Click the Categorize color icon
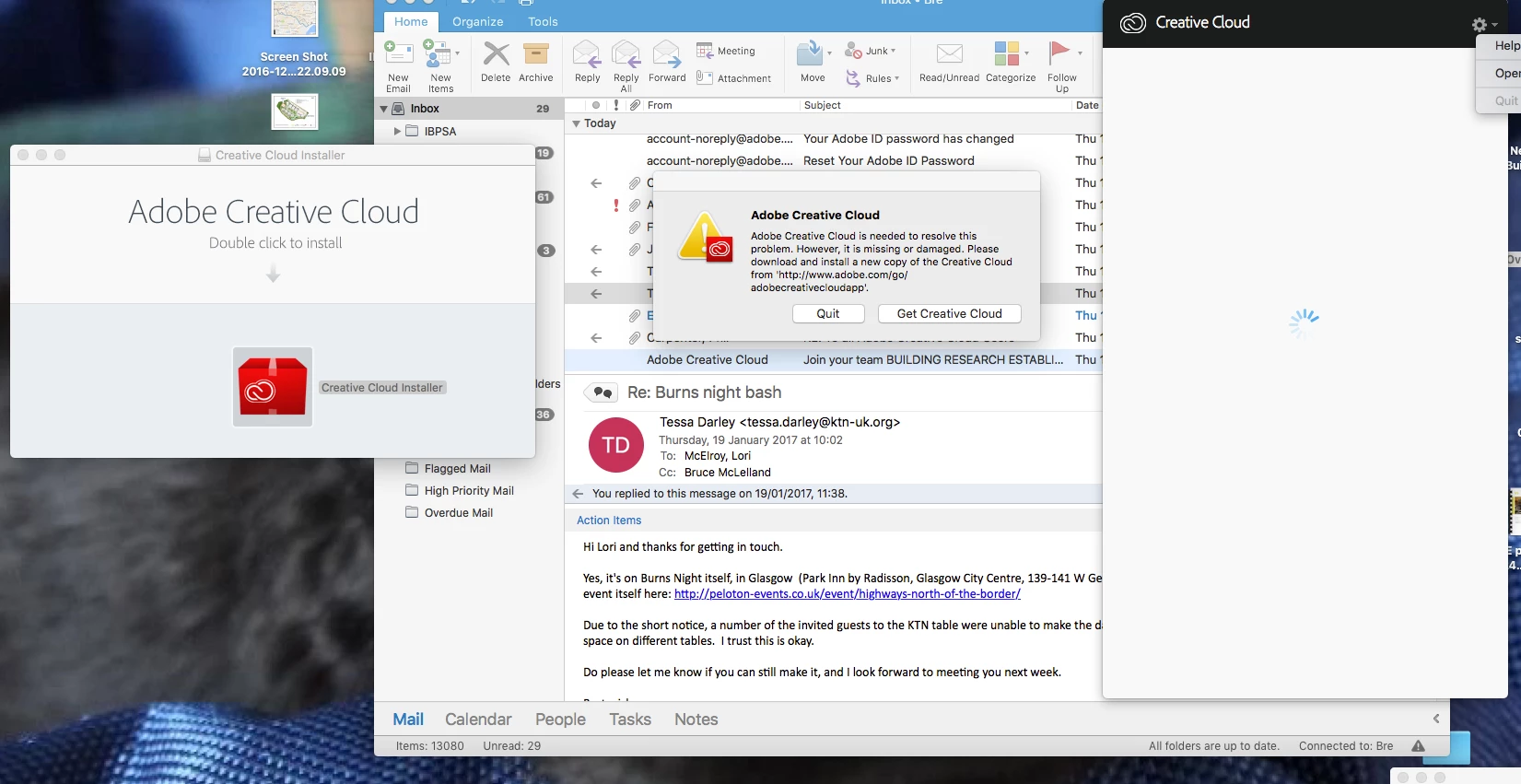This screenshot has height=784, width=1521. (x=1007, y=53)
